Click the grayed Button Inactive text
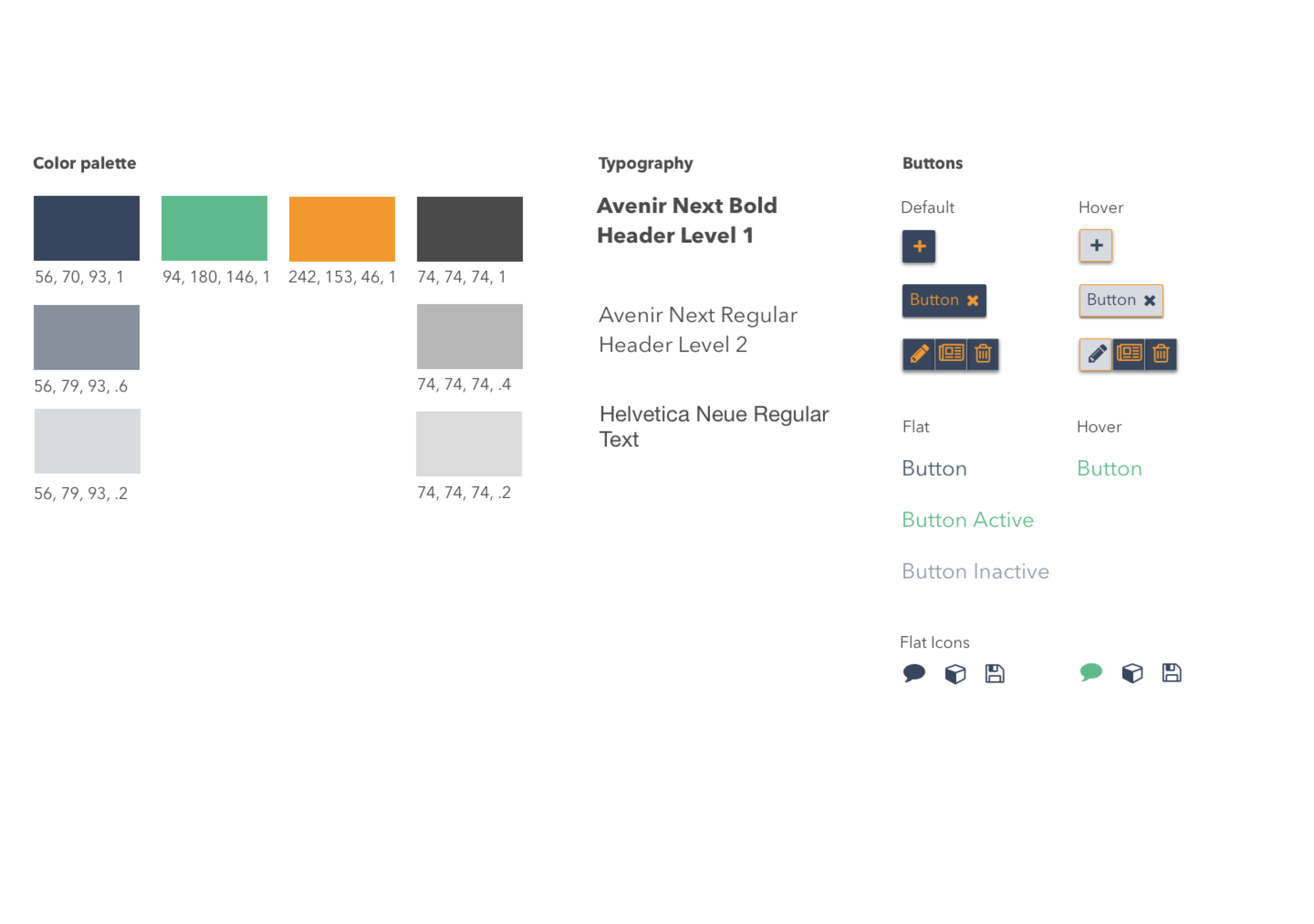The width and height of the screenshot is (1314, 924). point(975,572)
